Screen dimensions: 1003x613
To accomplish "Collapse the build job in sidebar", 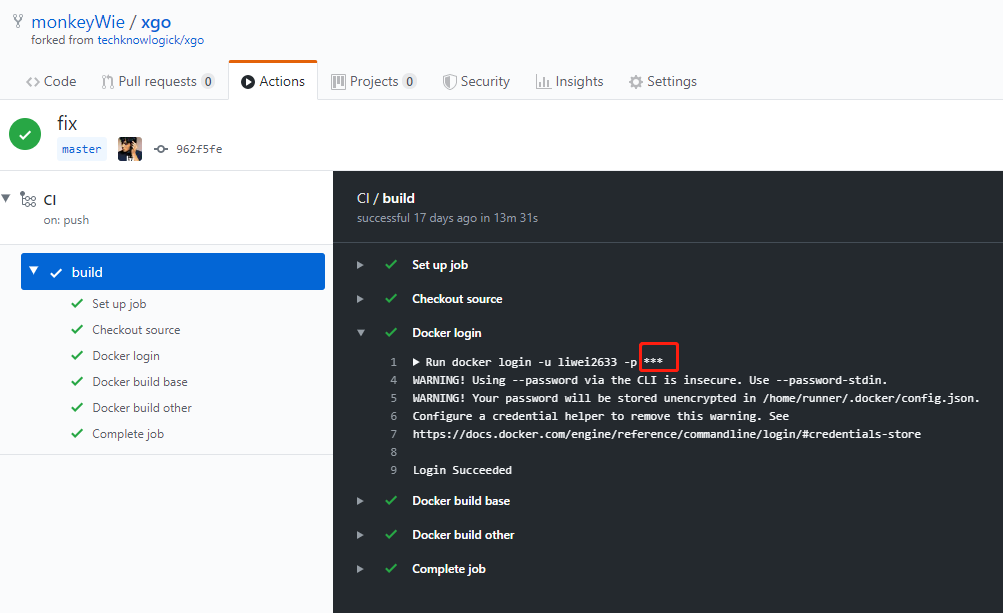I will [x=34, y=271].
